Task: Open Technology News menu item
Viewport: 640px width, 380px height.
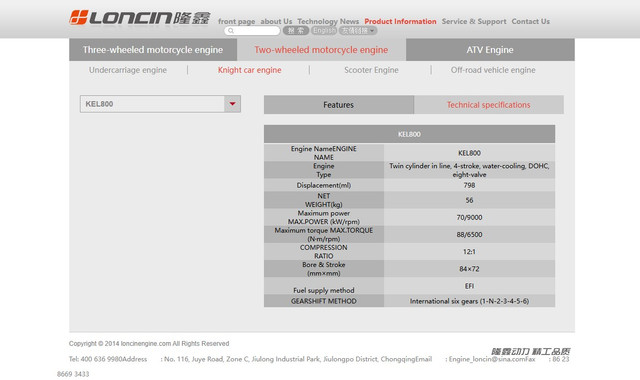Action: [328, 21]
